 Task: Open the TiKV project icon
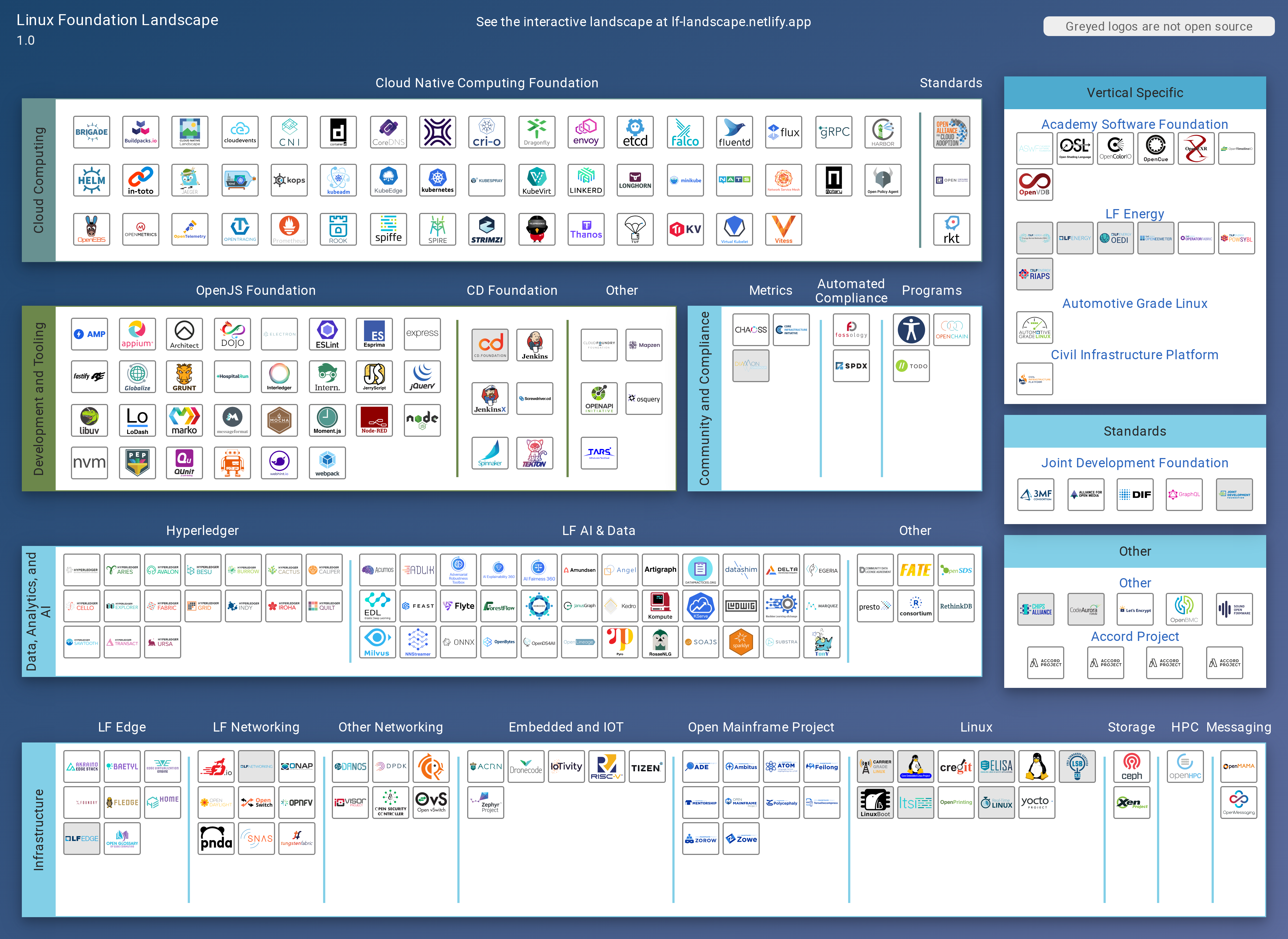coord(685,229)
